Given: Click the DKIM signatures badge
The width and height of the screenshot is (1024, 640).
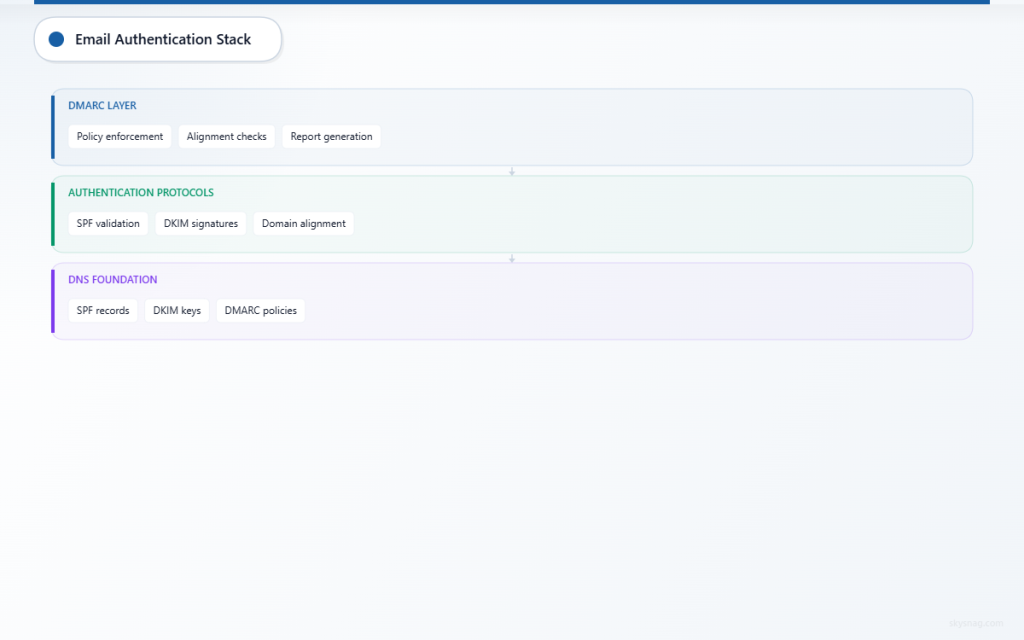Looking at the screenshot, I should point(200,223).
